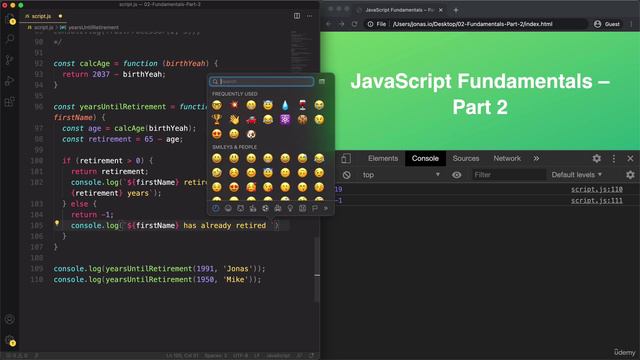Split the VS Code editor right
This screenshot has width=640, height=360.
point(297,16)
